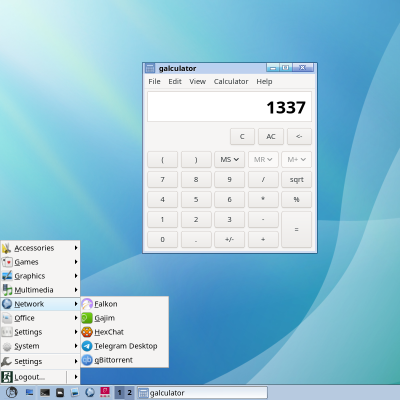Switch to workspace 2 in the pager
The image size is (400, 400).
[x=129, y=393]
